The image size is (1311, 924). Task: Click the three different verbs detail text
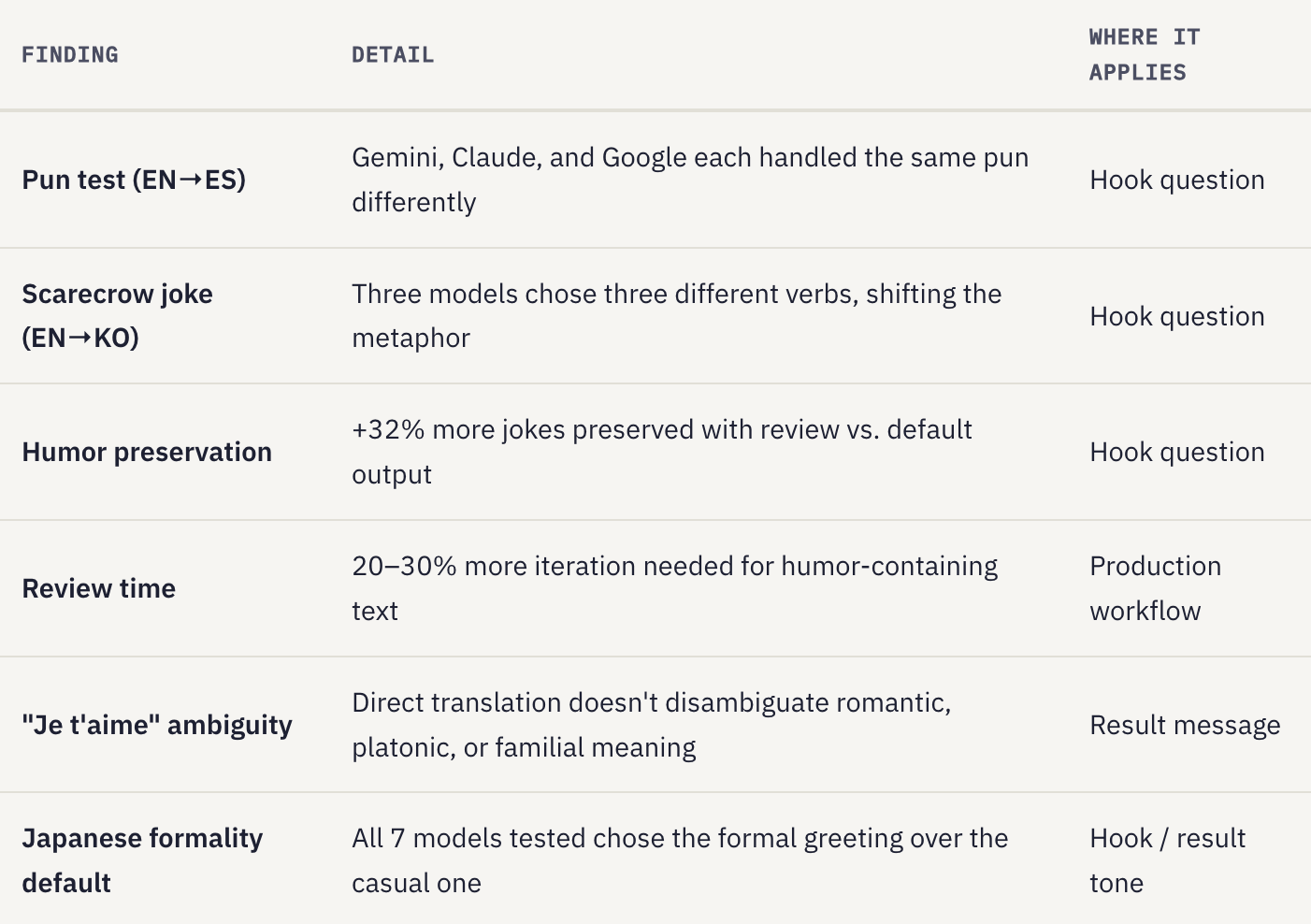(x=677, y=316)
